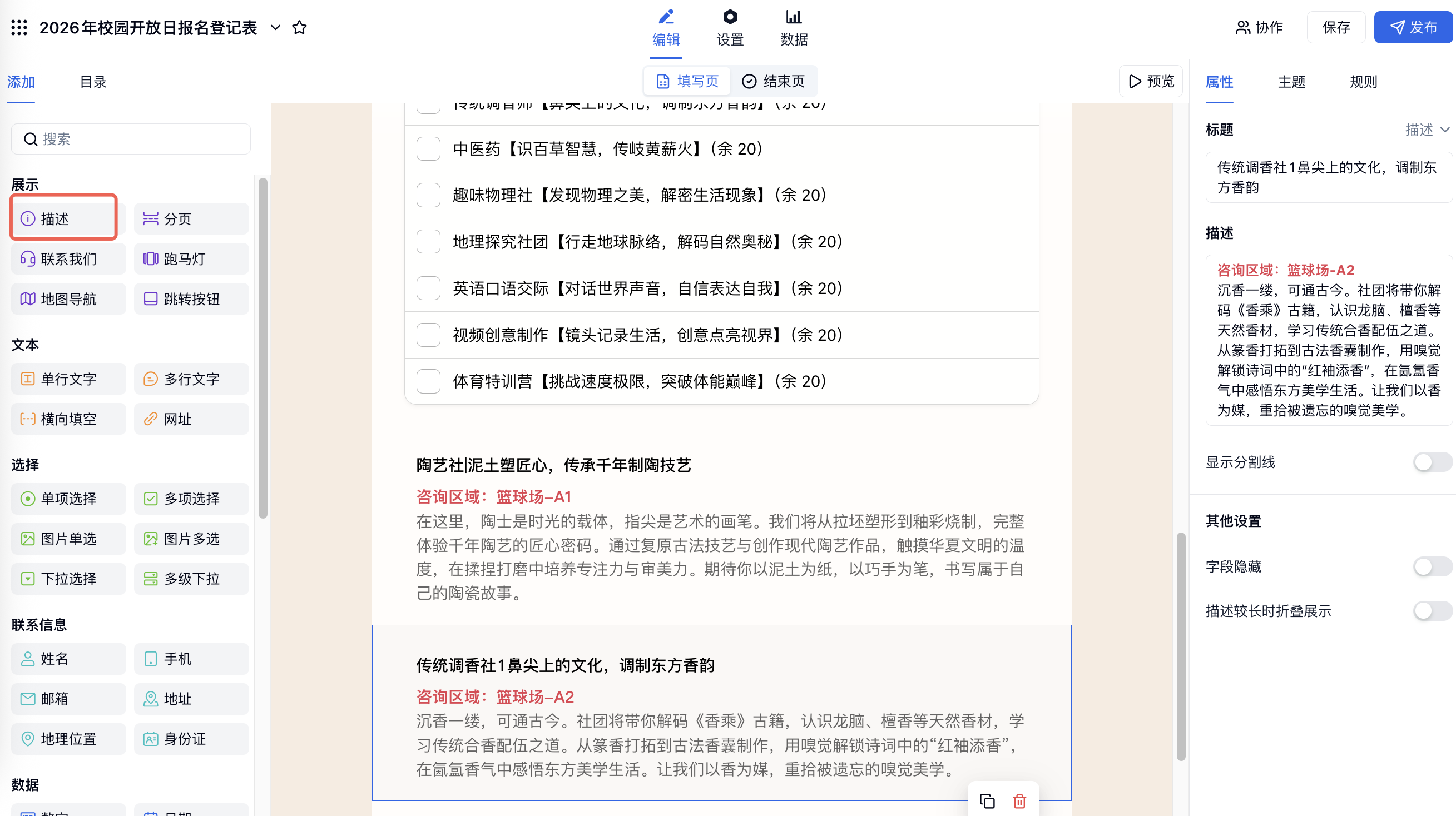Toggle the 显示分割线 switch

[1432, 462]
